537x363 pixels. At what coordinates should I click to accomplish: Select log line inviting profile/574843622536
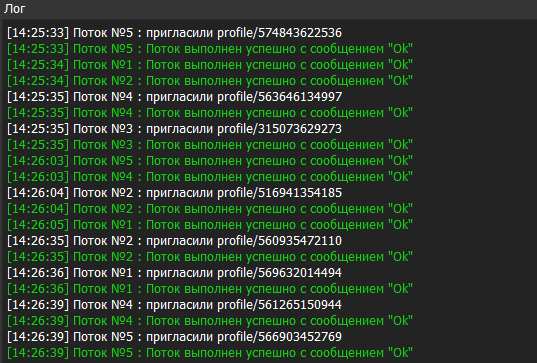(174, 33)
